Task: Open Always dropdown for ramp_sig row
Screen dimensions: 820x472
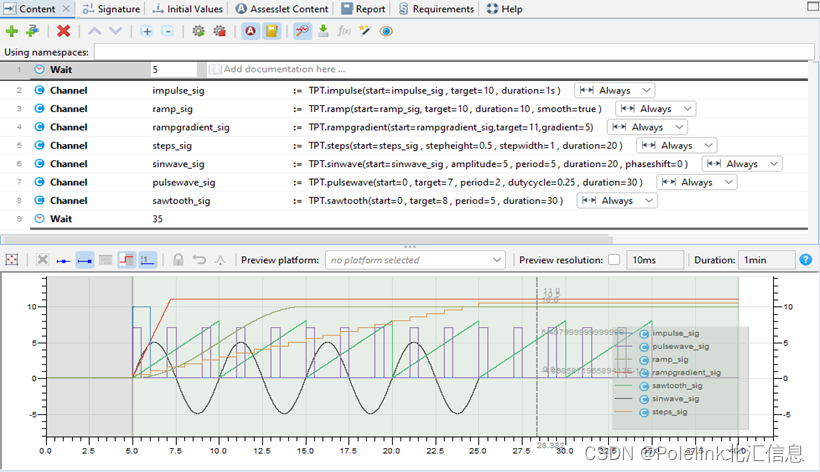Action: point(656,109)
